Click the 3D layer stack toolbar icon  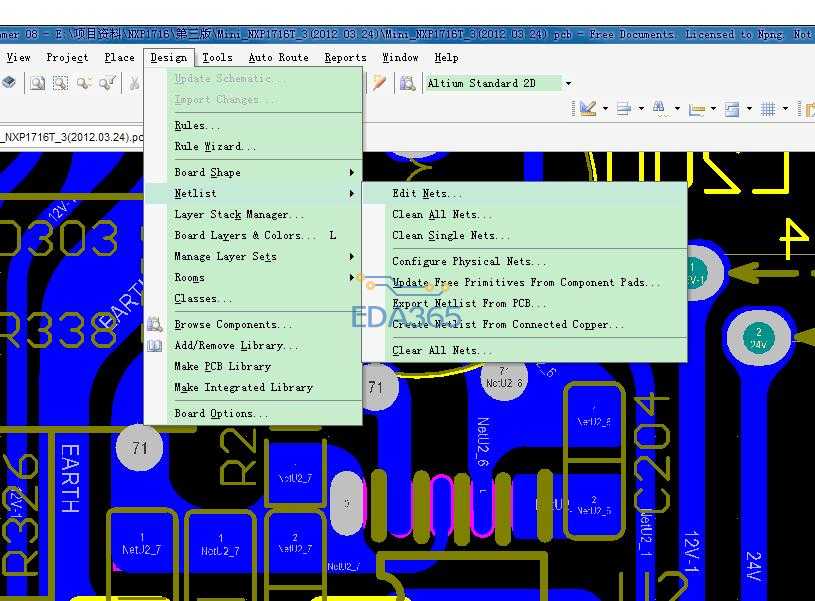[9, 83]
